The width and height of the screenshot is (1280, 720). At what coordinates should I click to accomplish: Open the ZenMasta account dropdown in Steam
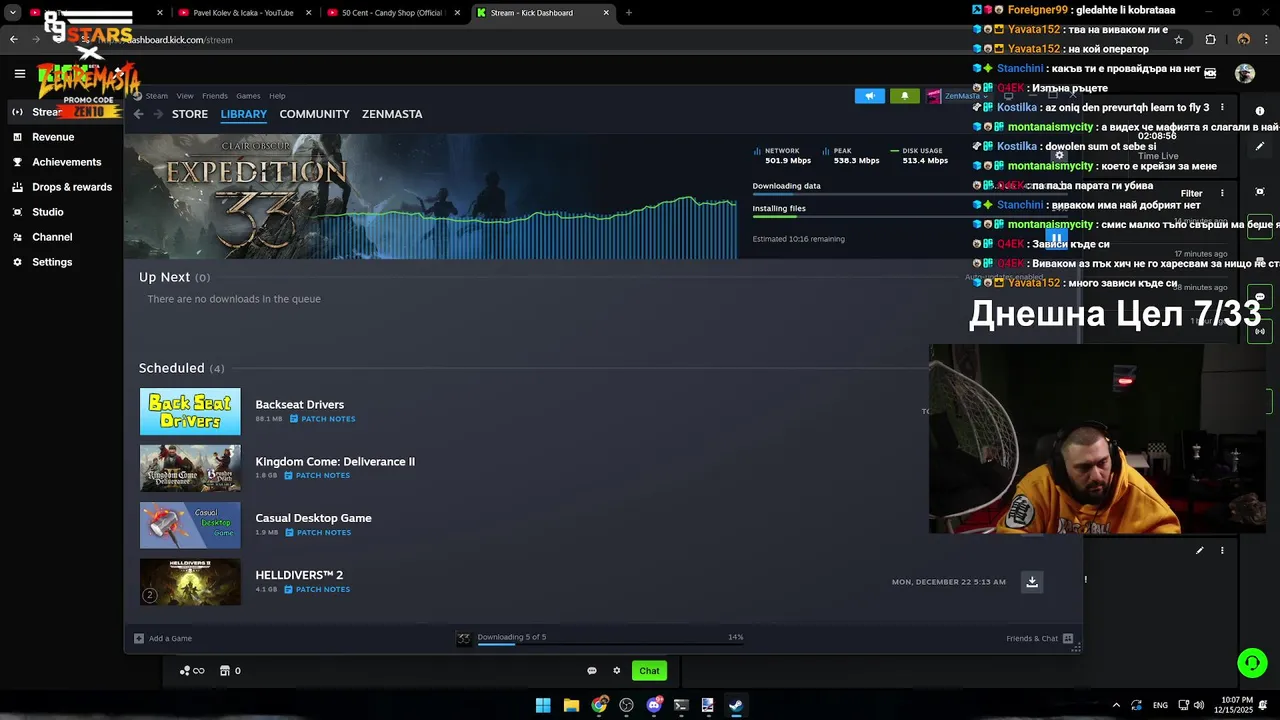pos(957,96)
